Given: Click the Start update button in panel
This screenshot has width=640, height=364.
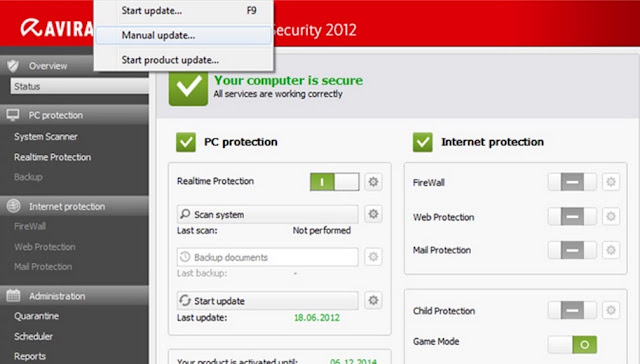Looking at the screenshot, I should 267,301.
